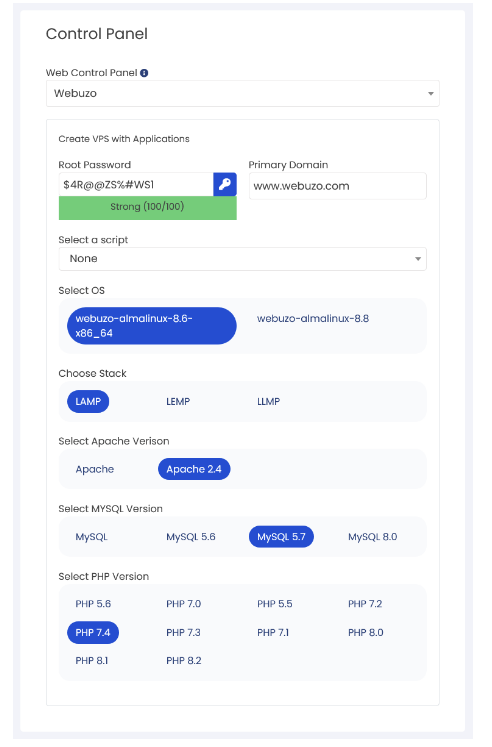Click the Primary Domain input field

point(338,186)
